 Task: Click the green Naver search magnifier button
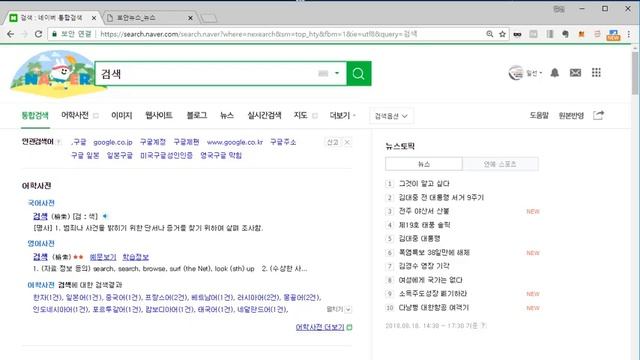tap(359, 73)
